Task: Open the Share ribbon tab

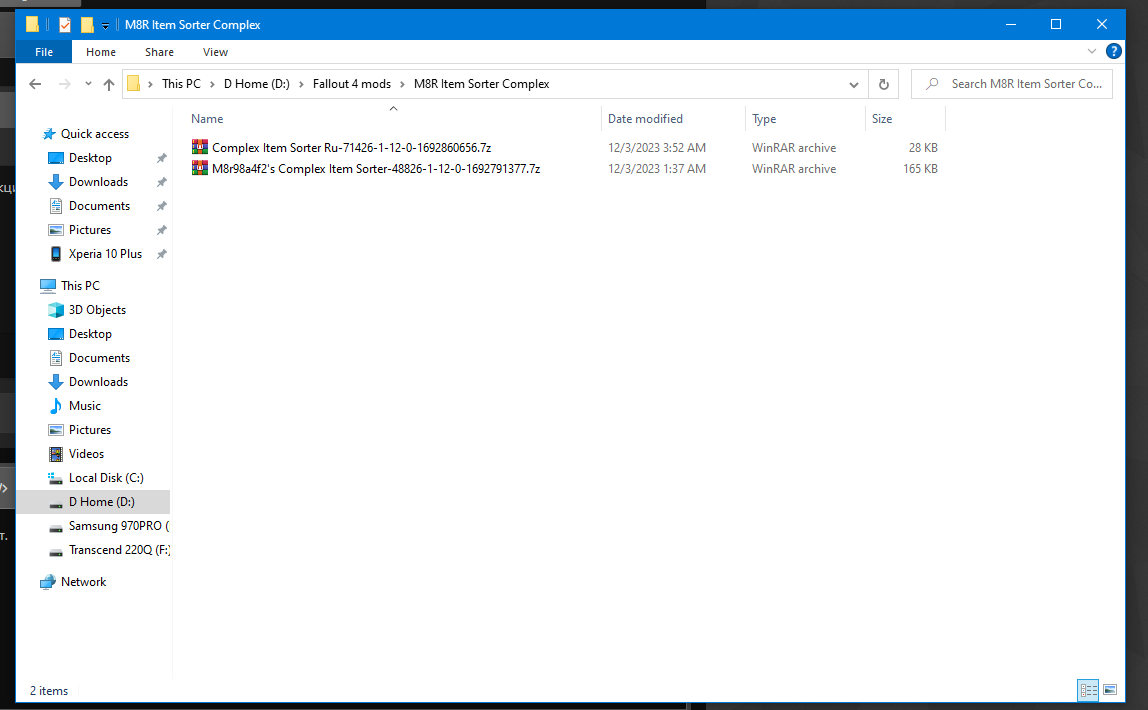Action: click(x=159, y=52)
